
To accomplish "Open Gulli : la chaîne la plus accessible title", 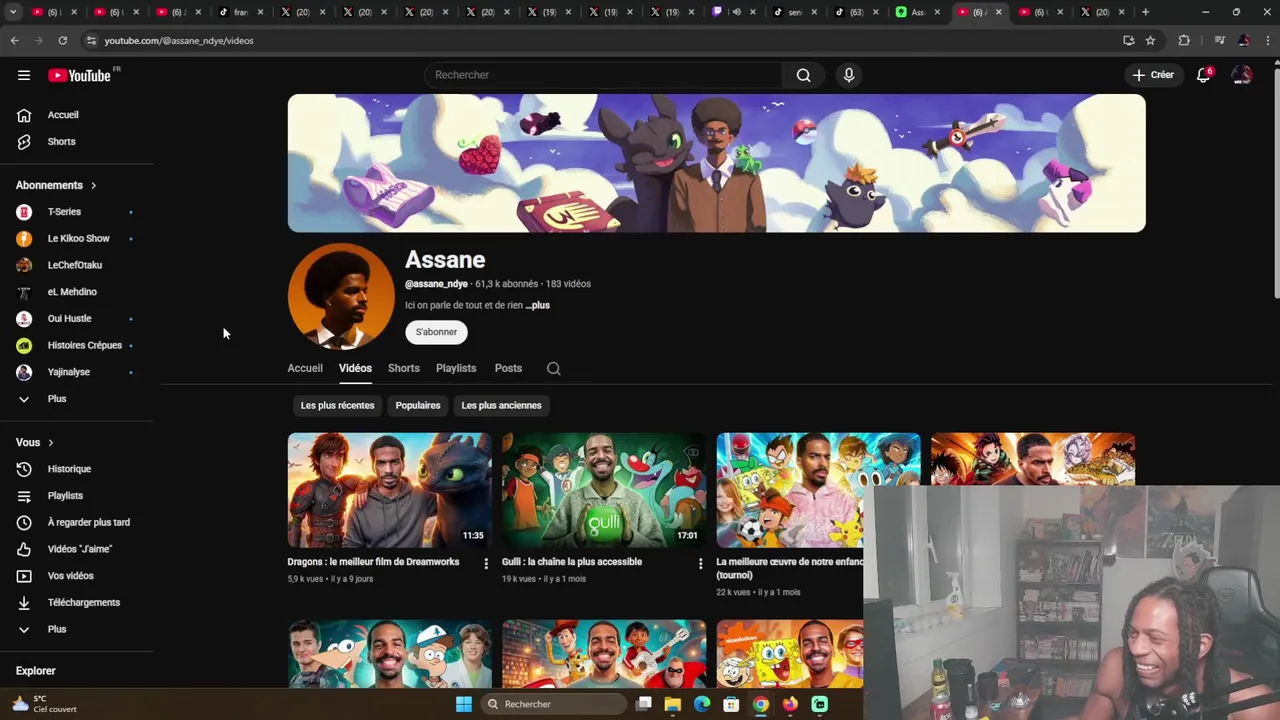I will (572, 562).
